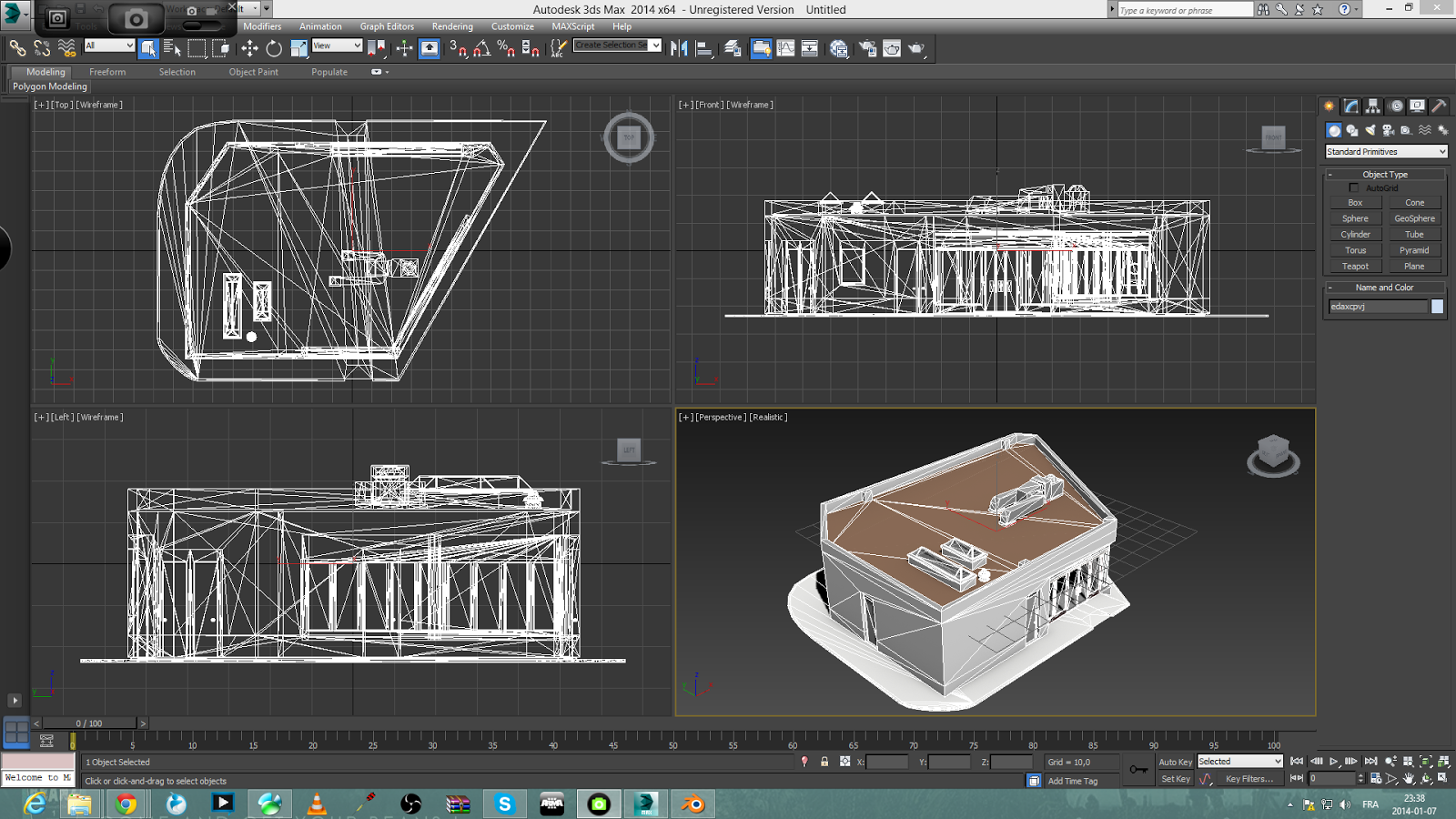Click the Sphere object button

[x=1355, y=218]
